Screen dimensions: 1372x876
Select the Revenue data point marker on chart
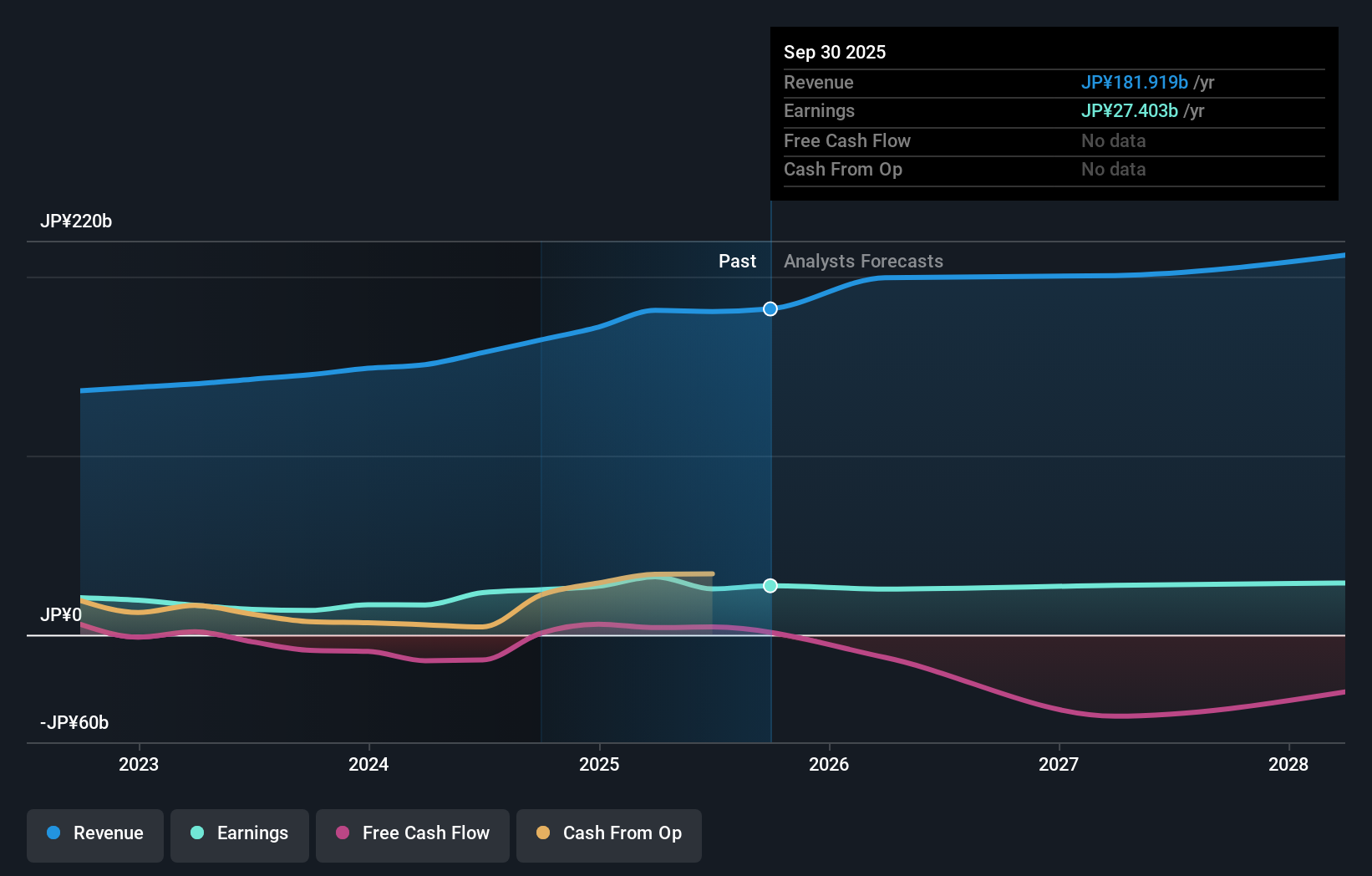click(x=770, y=308)
